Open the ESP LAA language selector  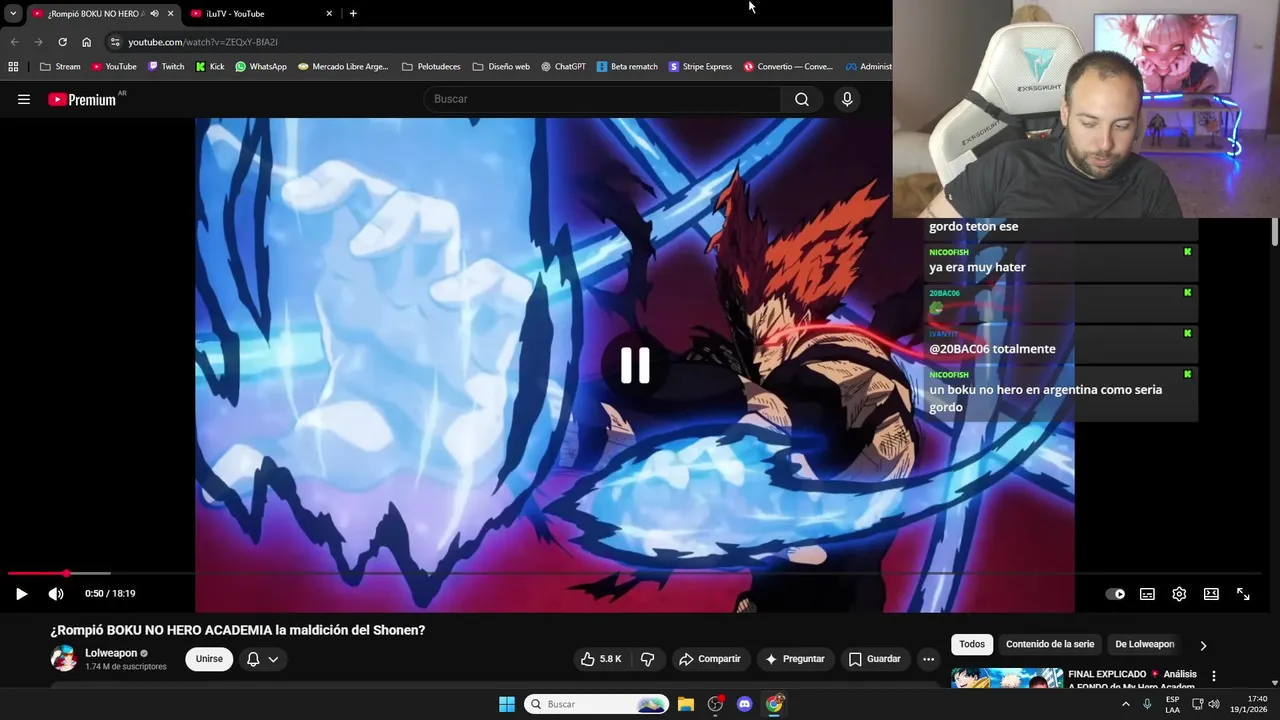[1173, 704]
